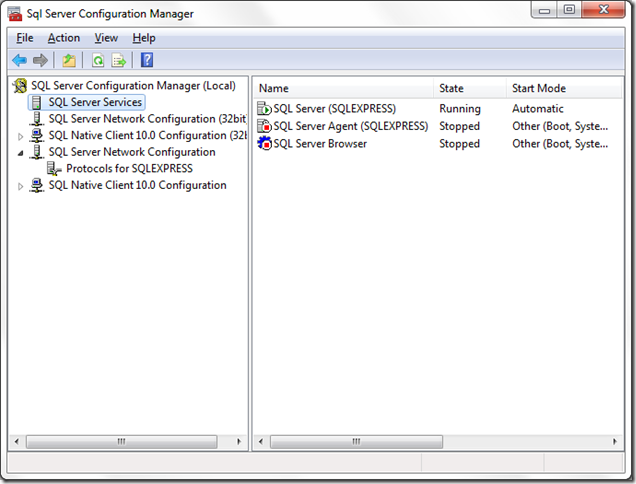Click icon of bottom SQL Native Client 10.0 Configuration
The height and width of the screenshot is (484, 636).
tap(37, 185)
